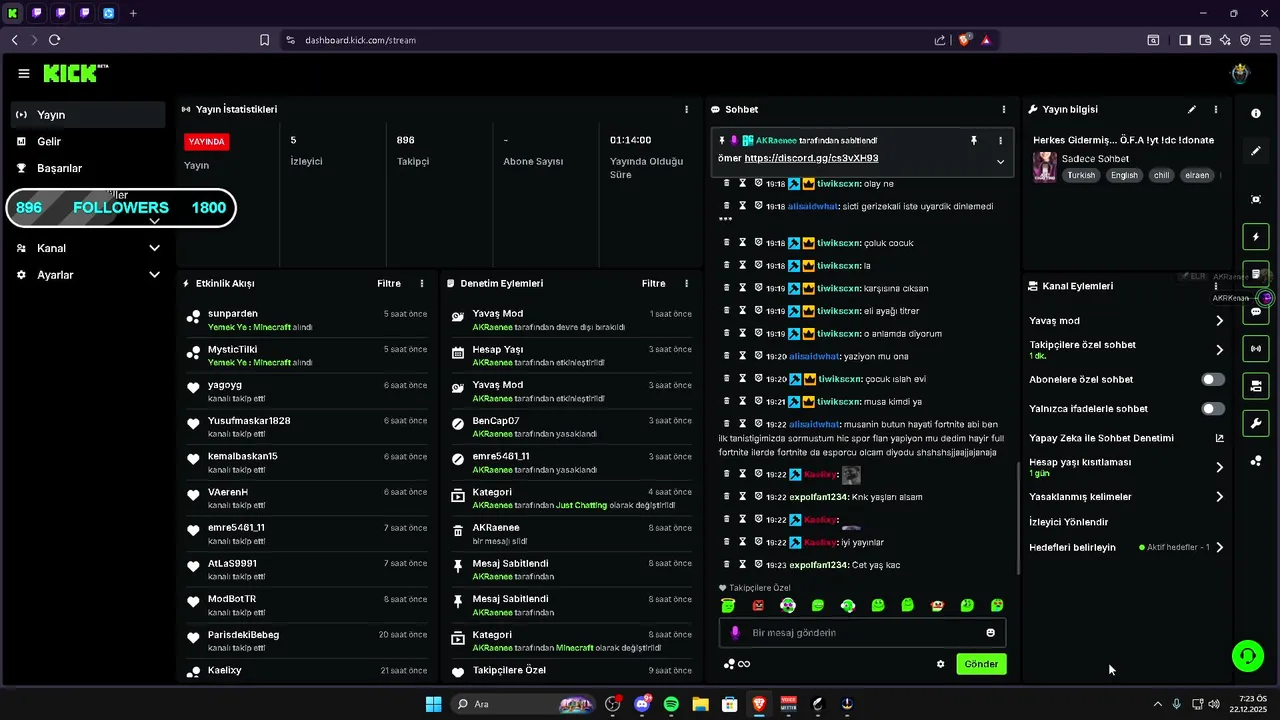Open File Explorer from the taskbar
This screenshot has height=720, width=1280.
pyautogui.click(x=700, y=704)
